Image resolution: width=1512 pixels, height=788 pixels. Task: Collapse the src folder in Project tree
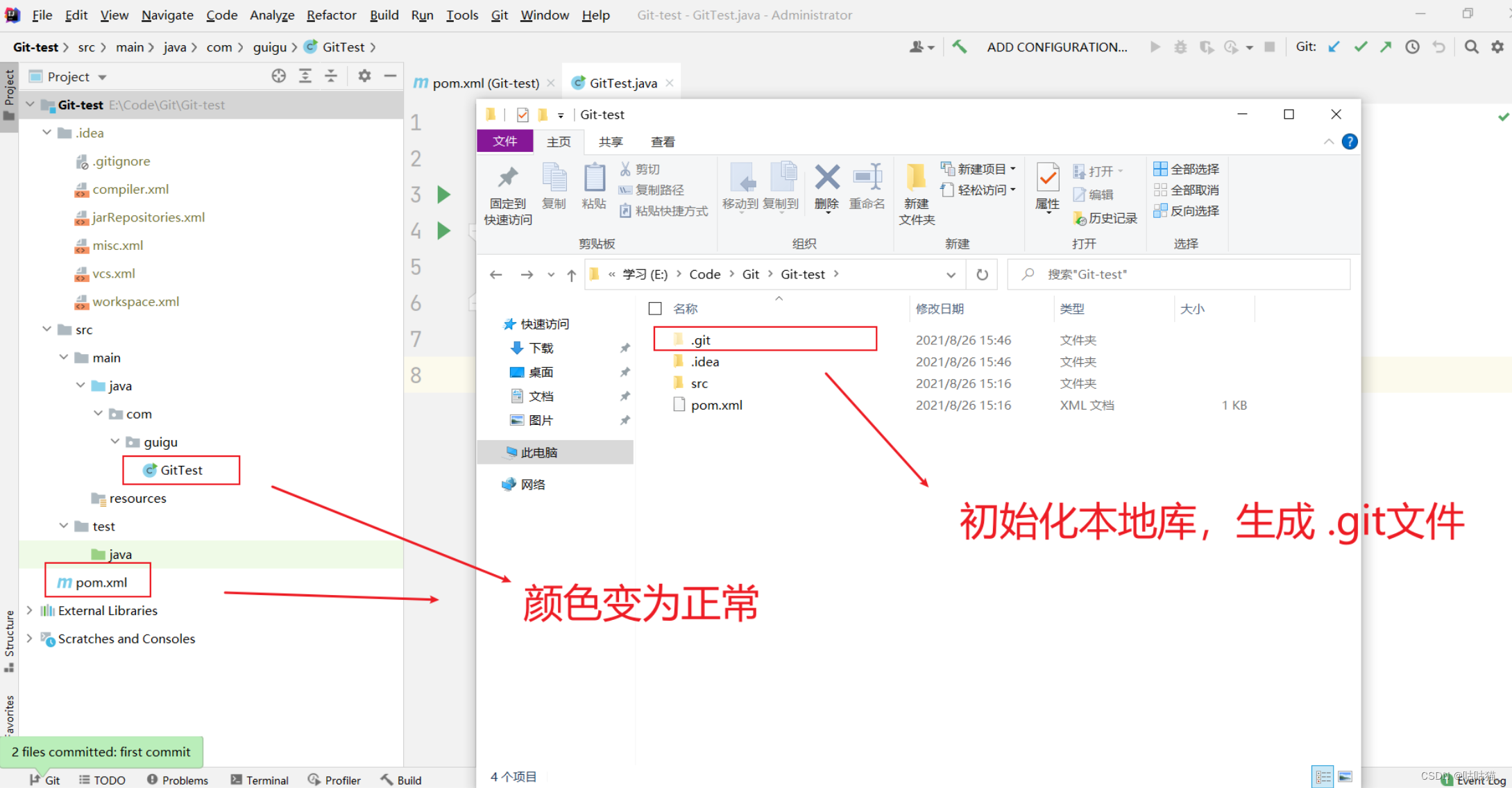tap(46, 329)
